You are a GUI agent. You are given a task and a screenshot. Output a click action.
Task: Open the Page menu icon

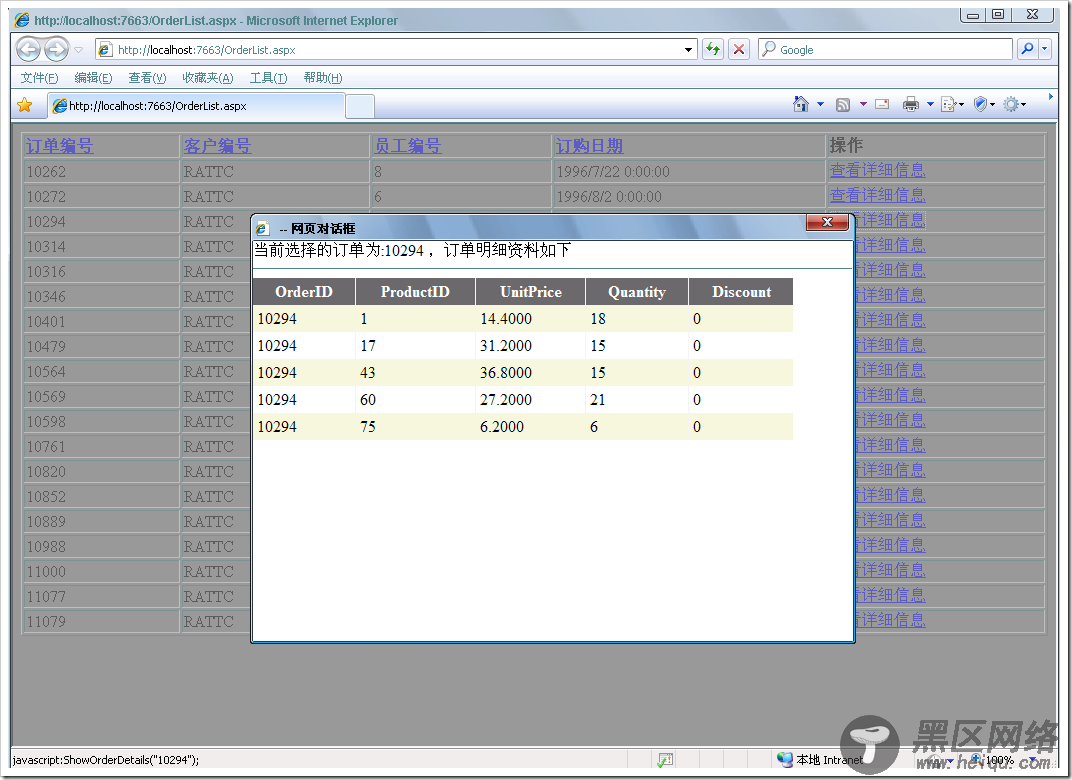[x=949, y=105]
